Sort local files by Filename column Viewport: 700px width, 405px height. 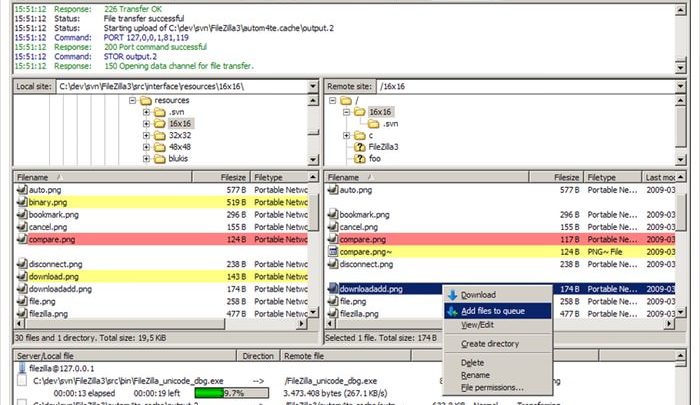click(103, 177)
